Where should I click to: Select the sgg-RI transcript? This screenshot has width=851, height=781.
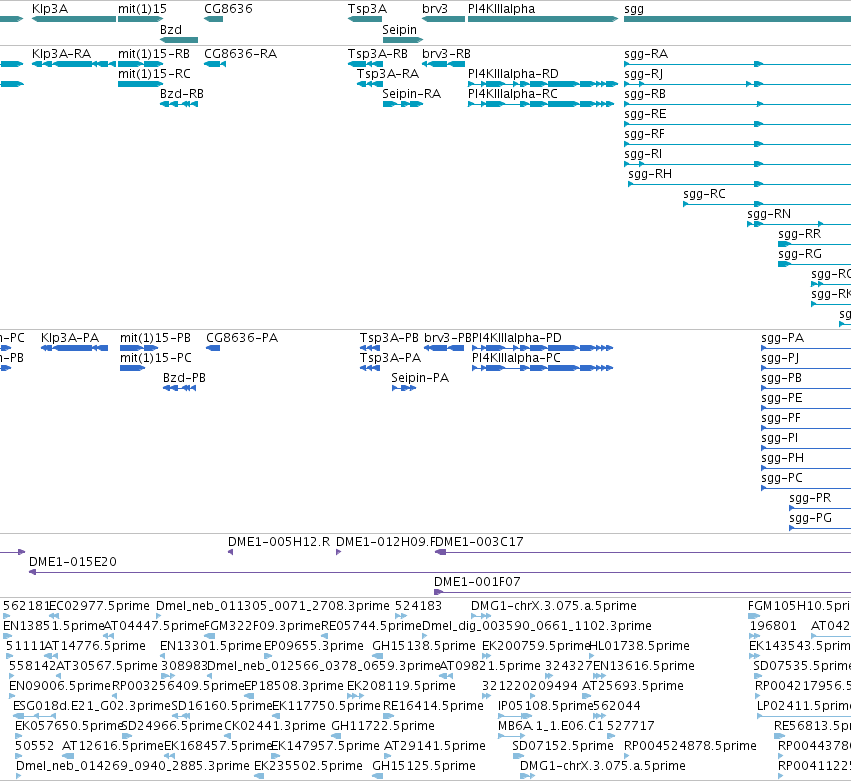[x=738, y=164]
